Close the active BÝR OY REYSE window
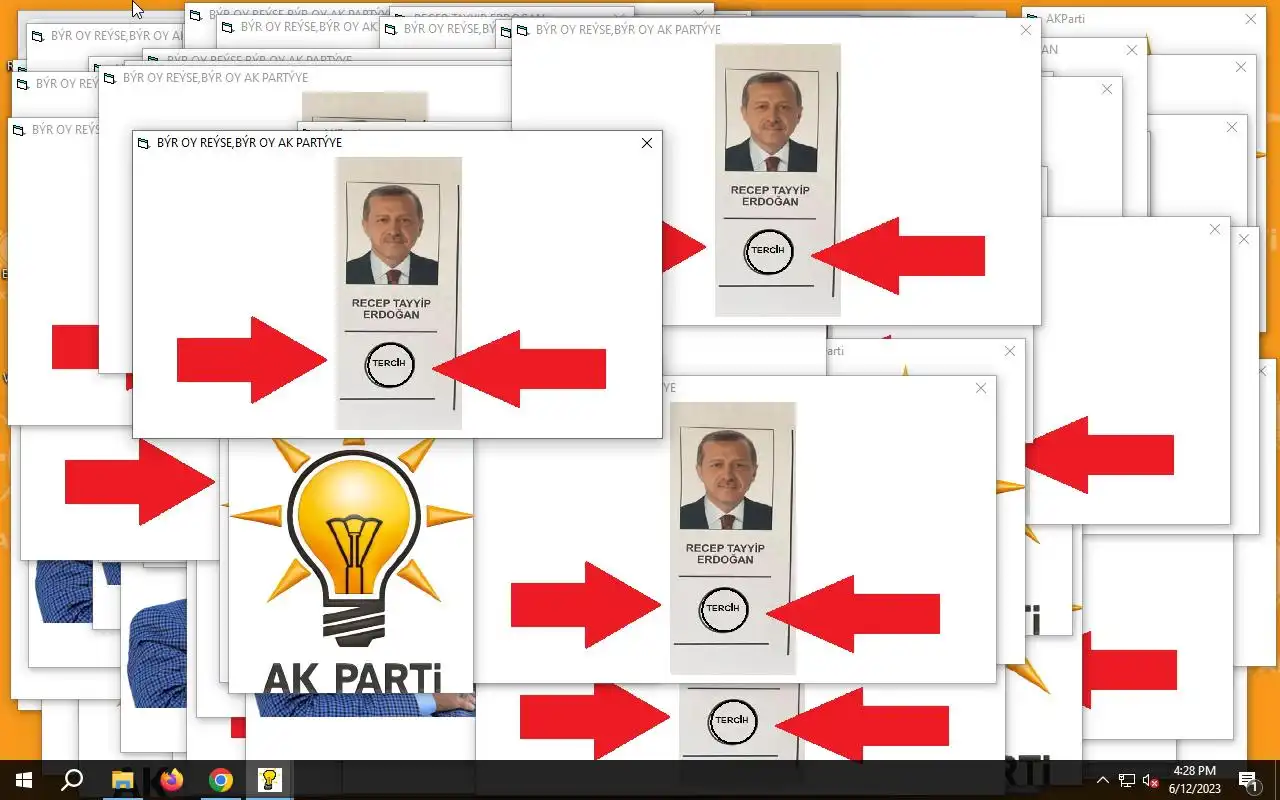The height and width of the screenshot is (800, 1280). 647,143
